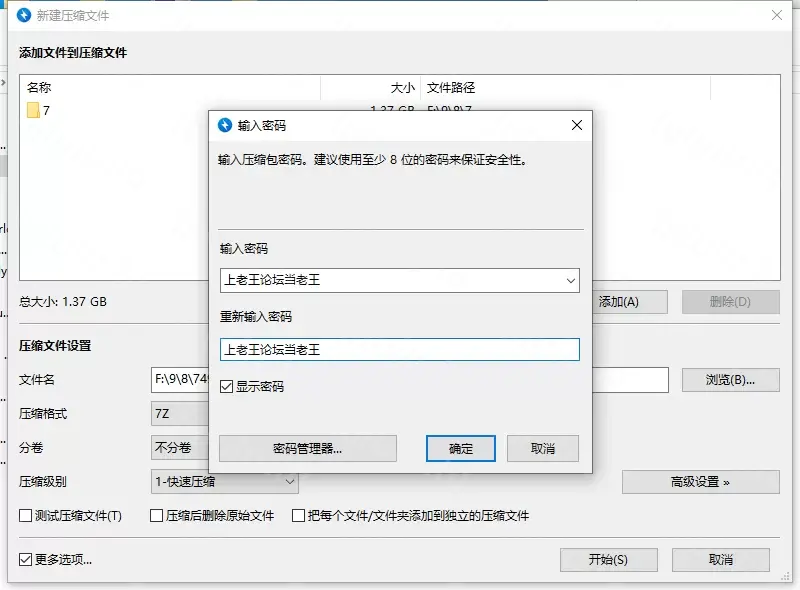Enable 测试压缩文件(T) checkbox
This screenshot has height=590, width=800.
25,515
